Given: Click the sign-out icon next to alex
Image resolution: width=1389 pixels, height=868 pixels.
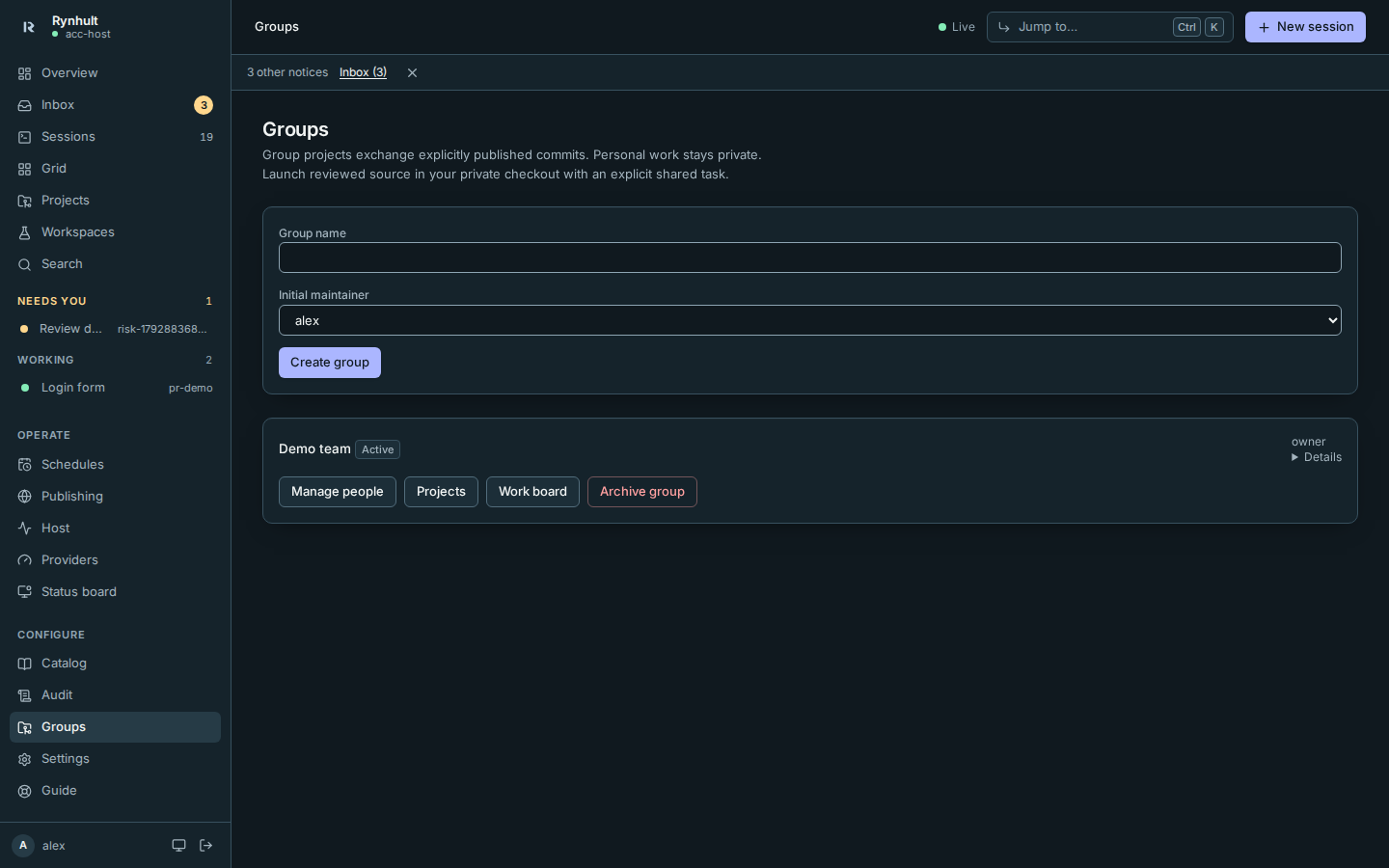Looking at the screenshot, I should tap(206, 846).
